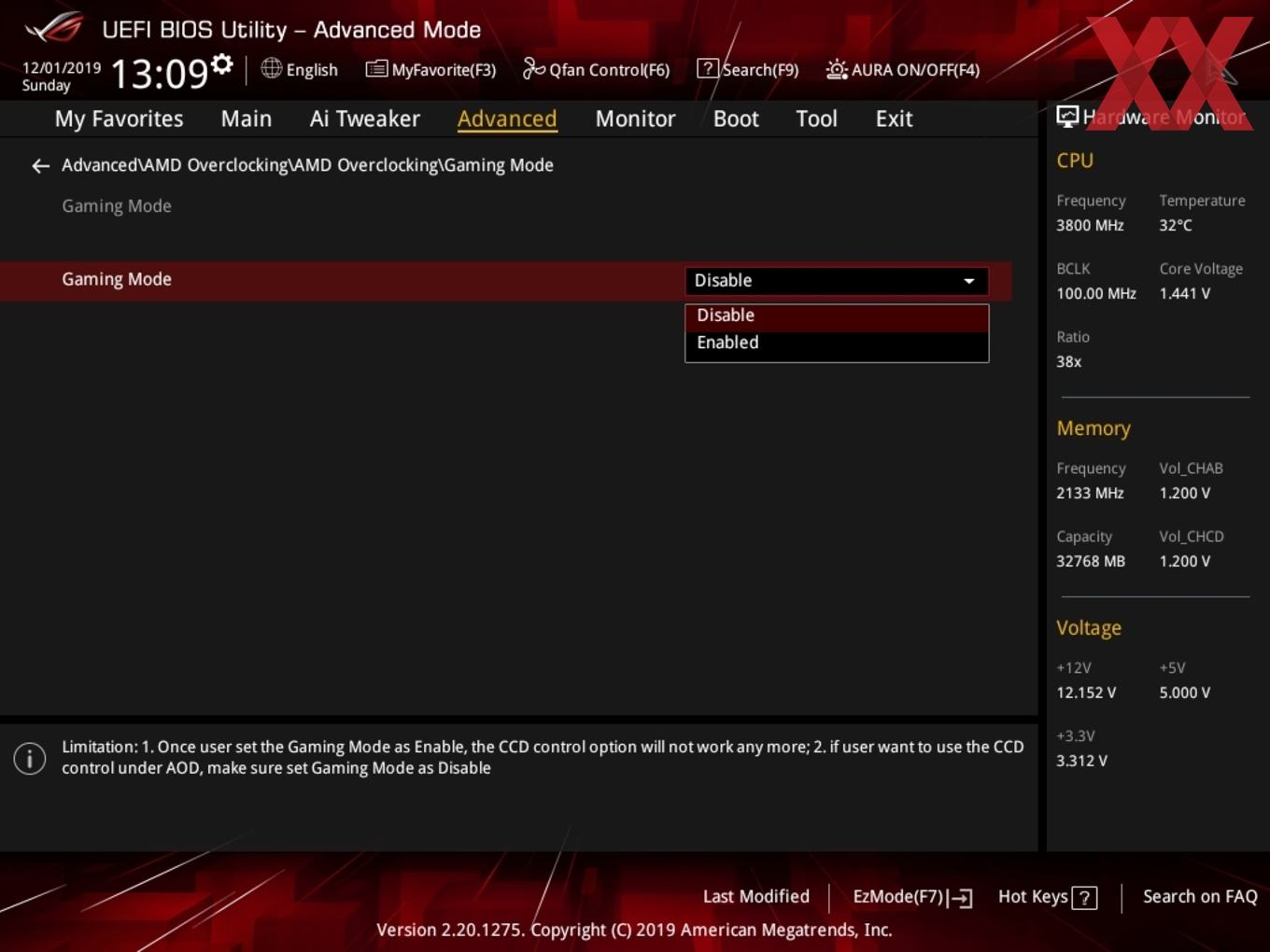Click the English language label
This screenshot has height=952, width=1270.
point(312,70)
